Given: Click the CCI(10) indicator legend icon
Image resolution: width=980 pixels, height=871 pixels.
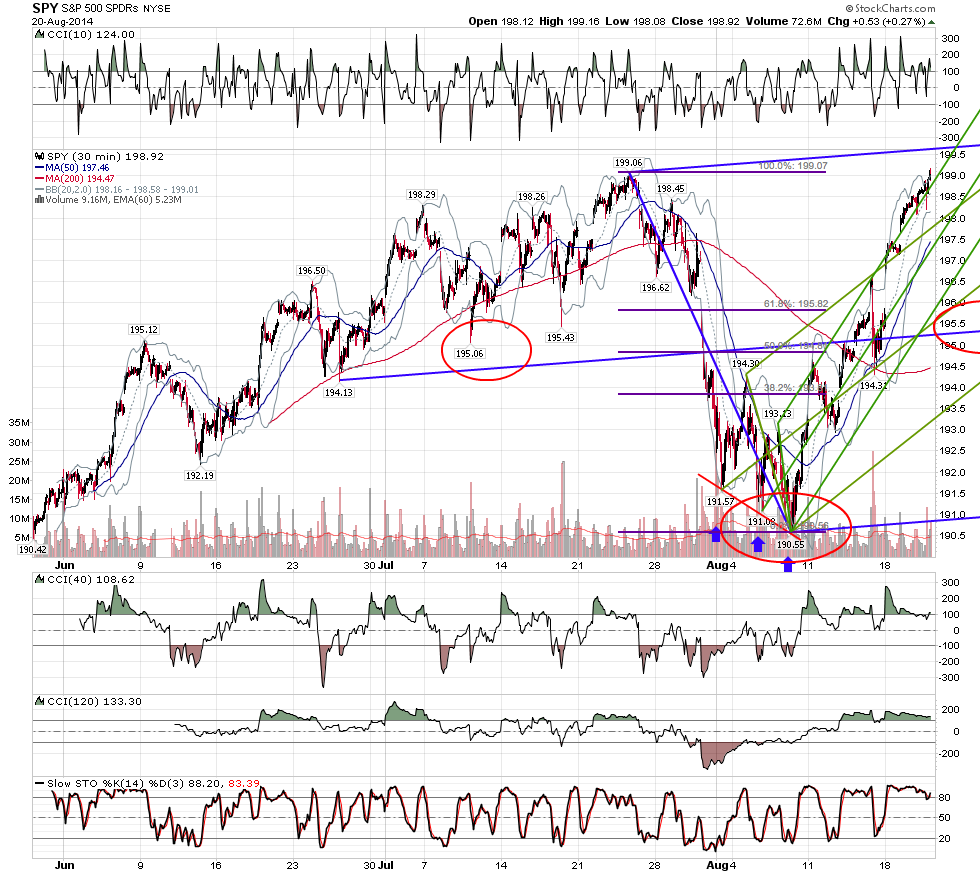Looking at the screenshot, I should (40, 34).
